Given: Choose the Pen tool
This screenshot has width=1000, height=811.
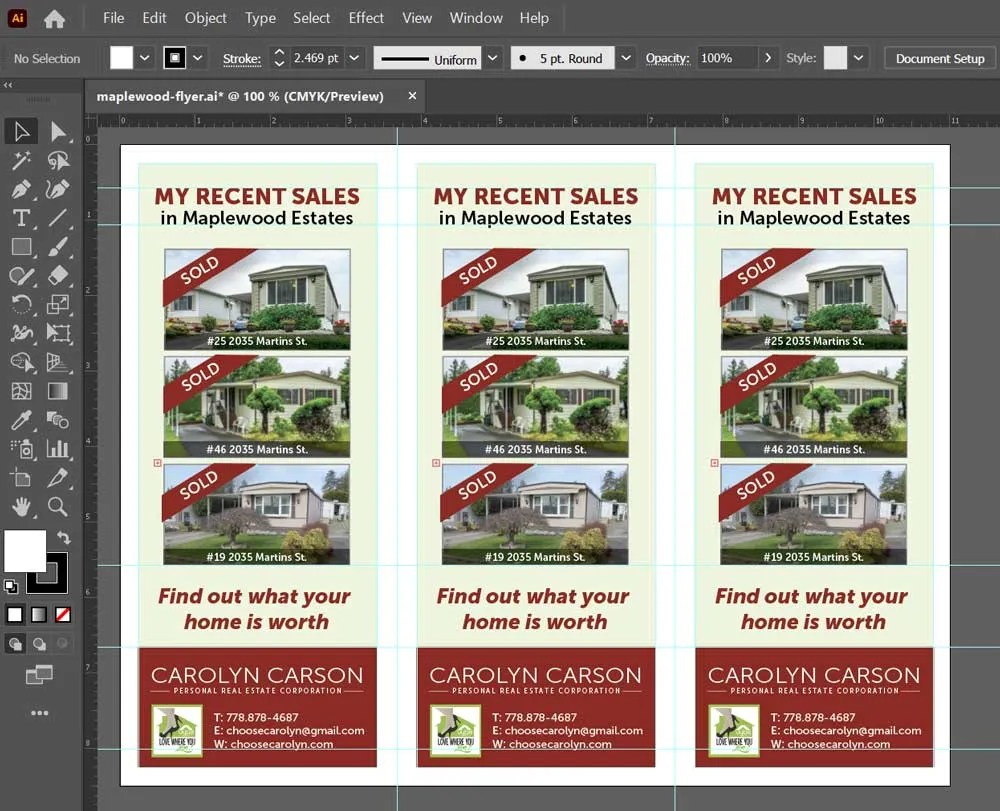Looking at the screenshot, I should coord(21,188).
